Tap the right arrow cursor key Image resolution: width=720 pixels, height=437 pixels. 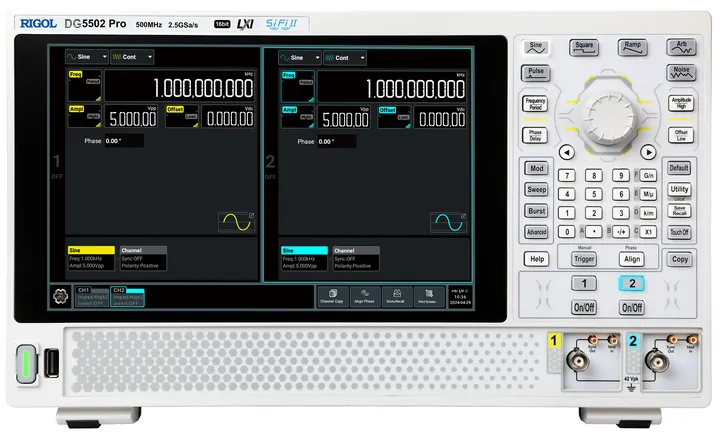click(x=648, y=152)
